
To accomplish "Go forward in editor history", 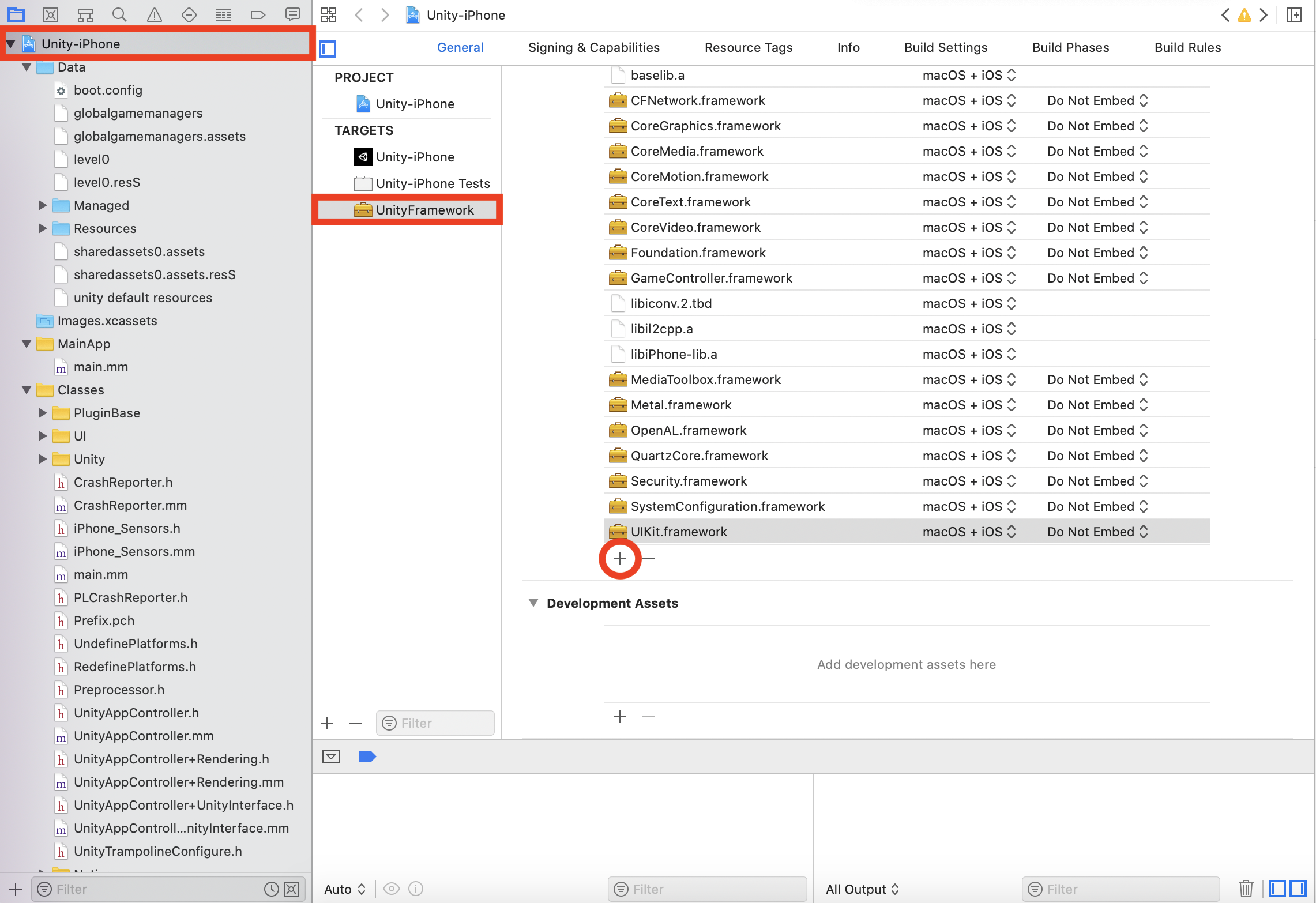I will (385, 15).
